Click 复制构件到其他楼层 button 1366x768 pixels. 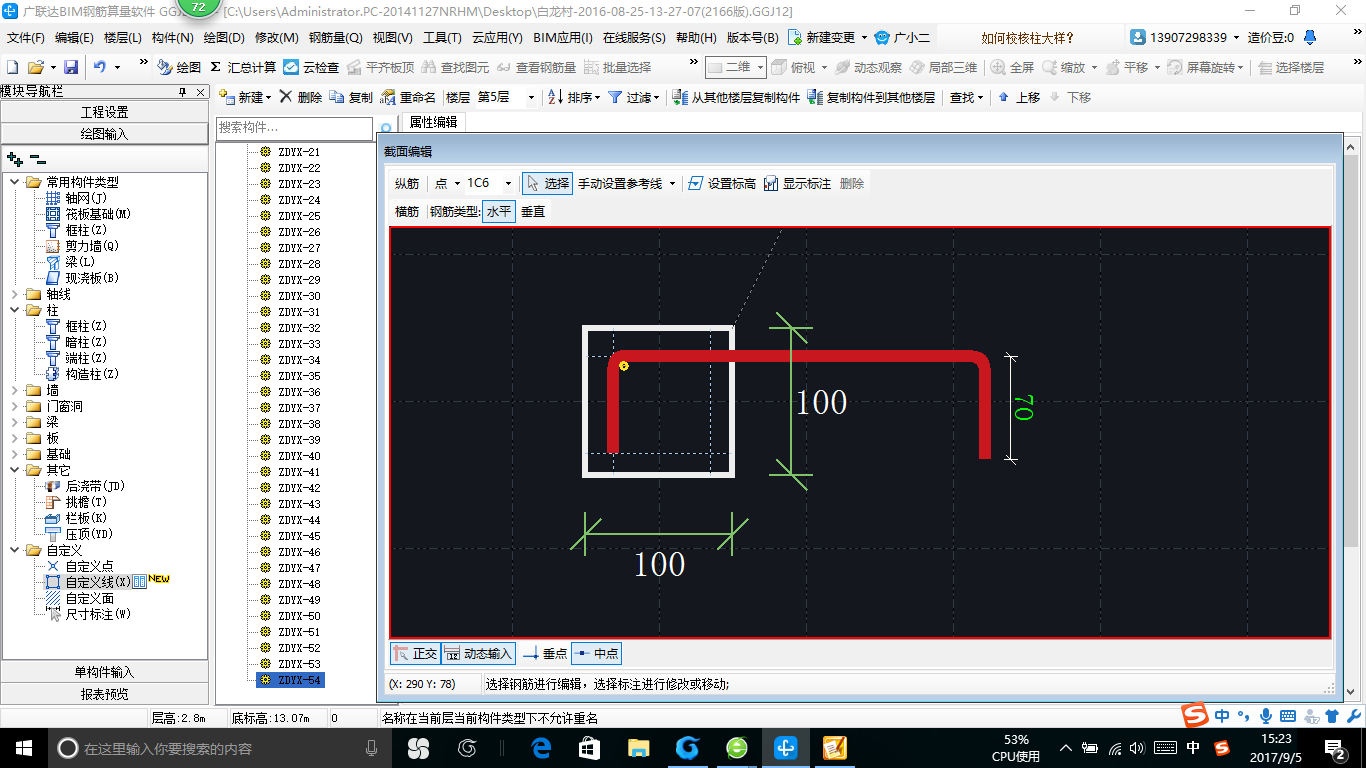coord(871,97)
